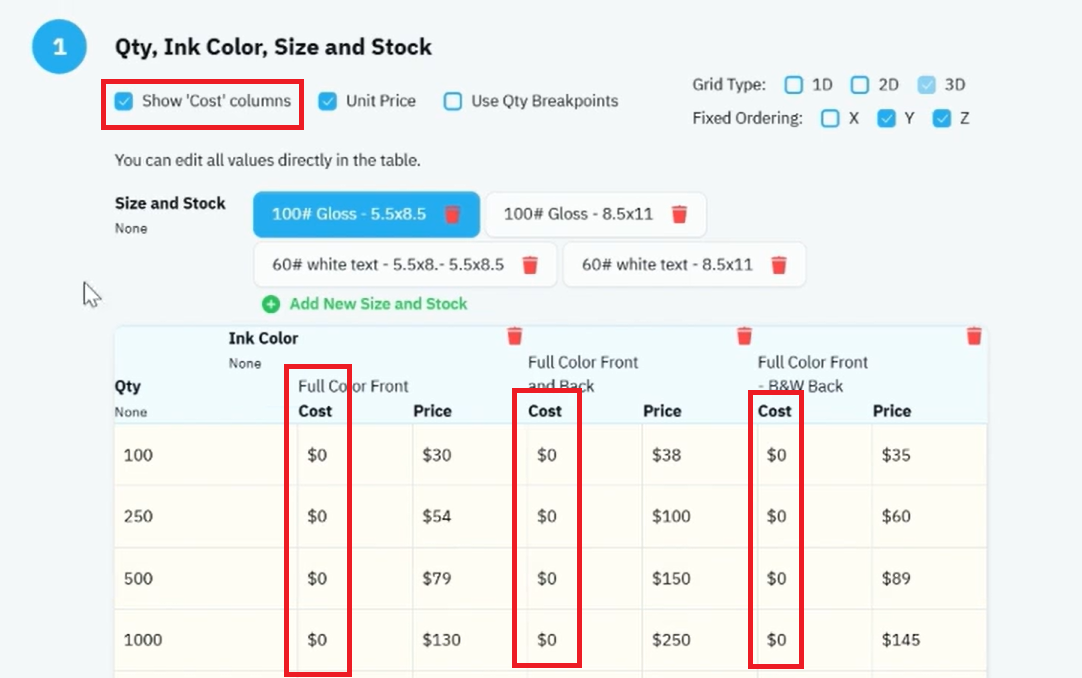This screenshot has height=678, width=1082.
Task: Enable Fixed Ordering X checkbox
Action: click(830, 119)
